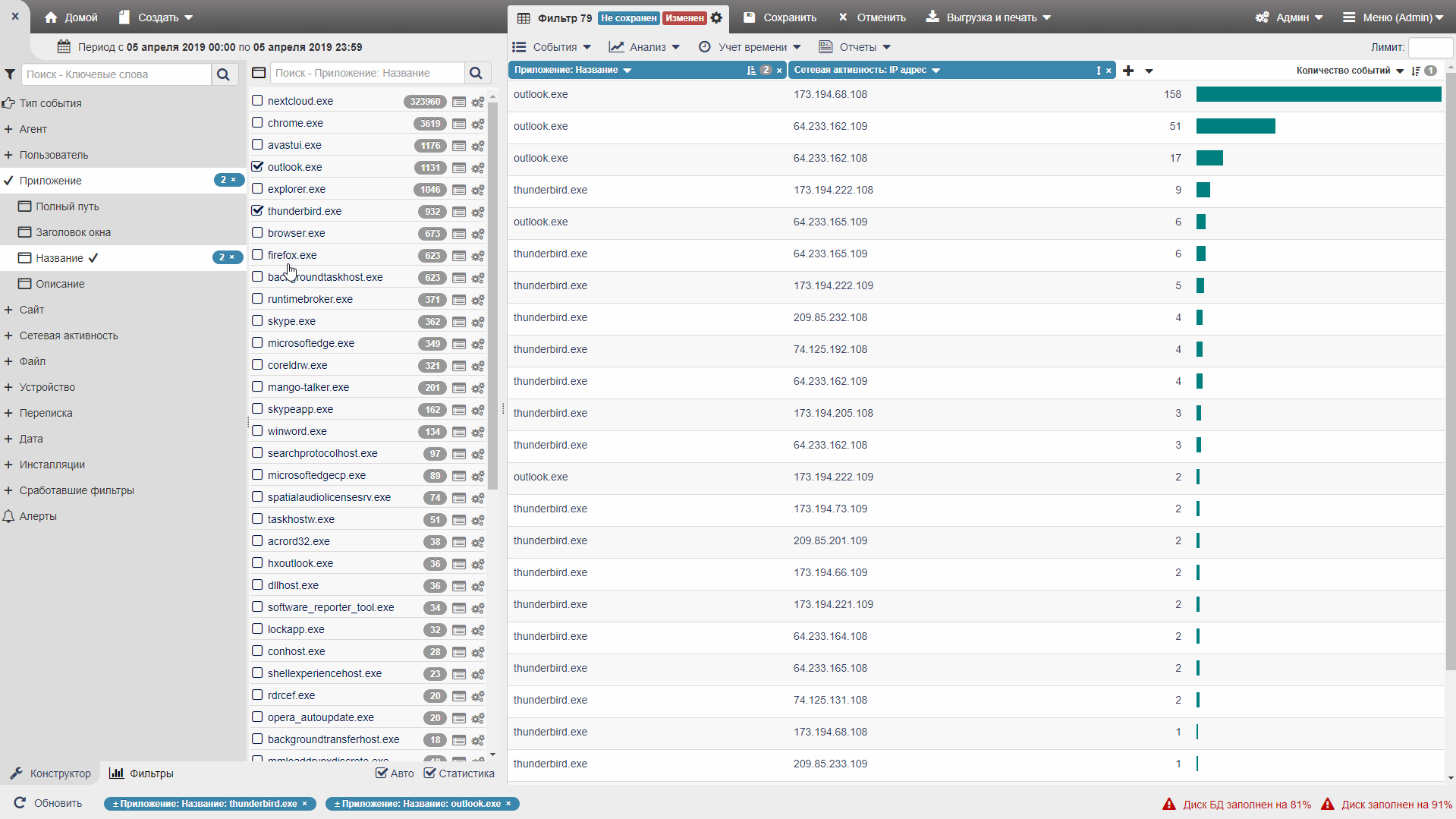Viewport: 1456px width, 819px height.
Task: Check the skype.exe checkbox
Action: point(257,320)
